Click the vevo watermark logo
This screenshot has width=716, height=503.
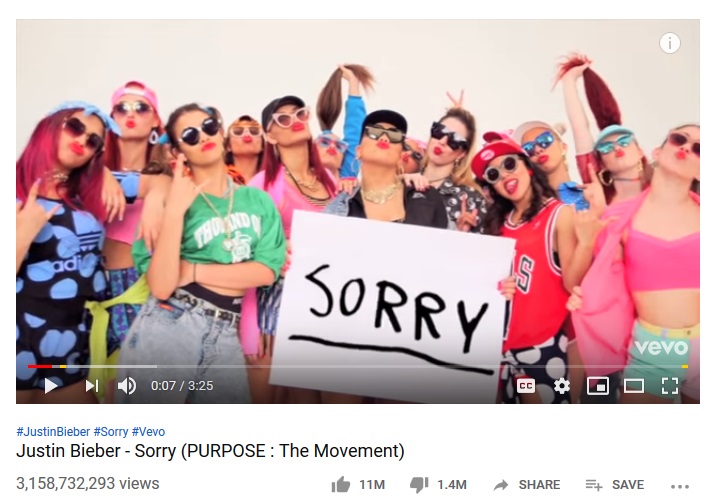(x=661, y=347)
